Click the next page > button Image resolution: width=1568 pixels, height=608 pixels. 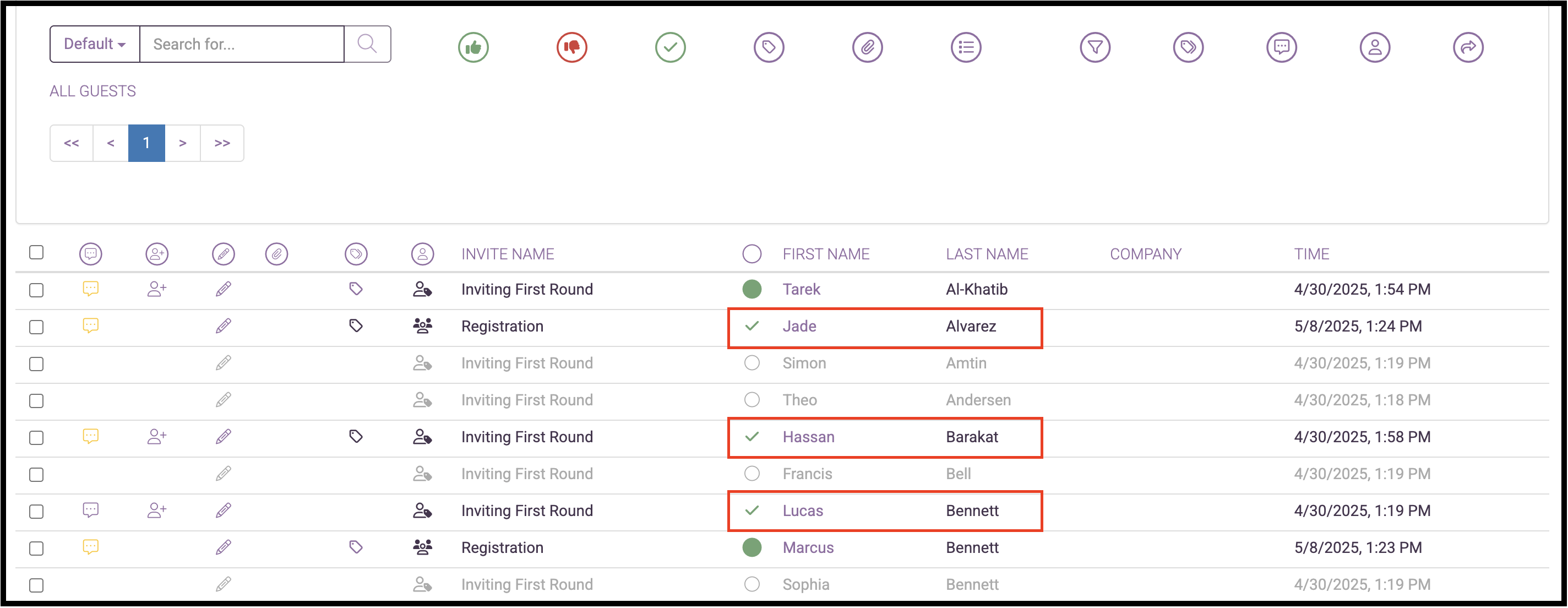point(183,143)
